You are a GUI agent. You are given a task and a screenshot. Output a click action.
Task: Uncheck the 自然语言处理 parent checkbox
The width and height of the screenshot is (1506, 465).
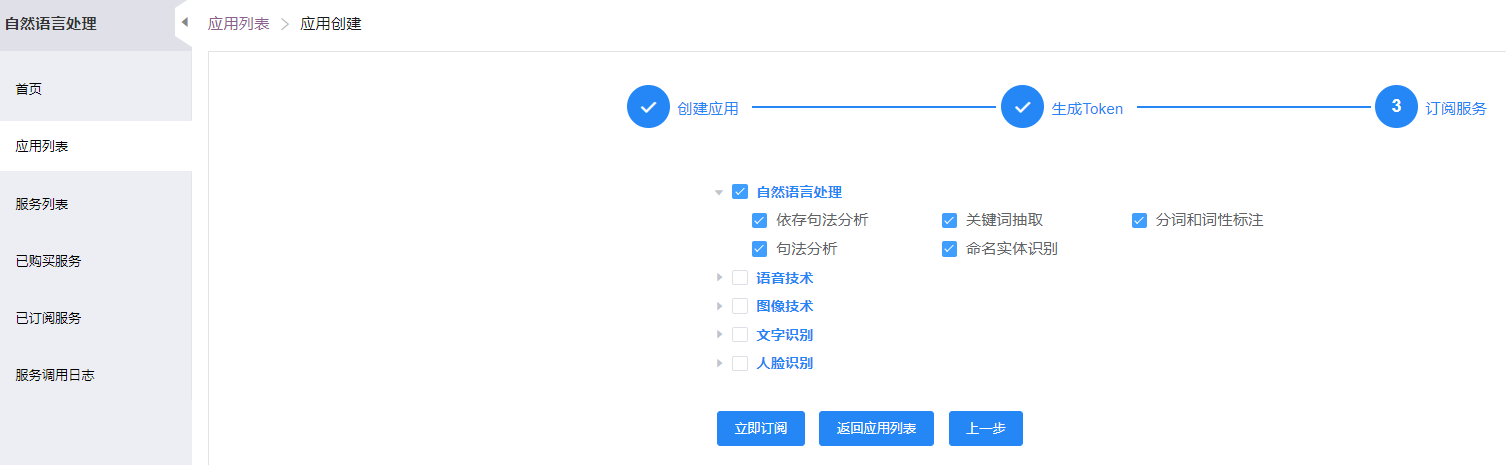pos(740,192)
